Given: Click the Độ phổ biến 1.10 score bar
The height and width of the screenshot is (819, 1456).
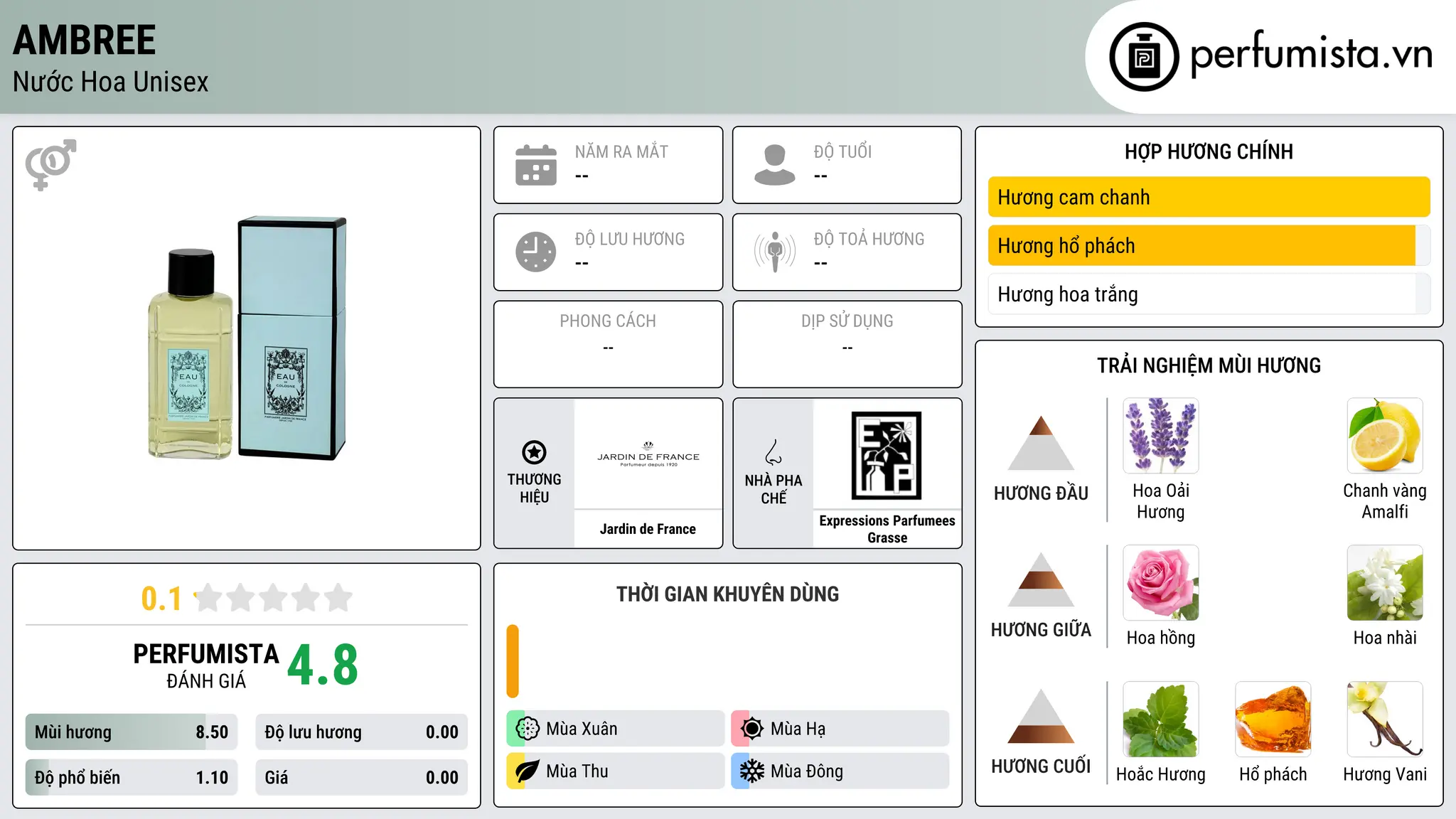Looking at the screenshot, I should pyautogui.click(x=132, y=778).
